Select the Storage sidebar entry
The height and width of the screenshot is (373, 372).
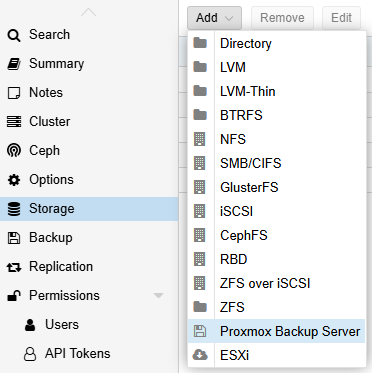click(x=89, y=209)
